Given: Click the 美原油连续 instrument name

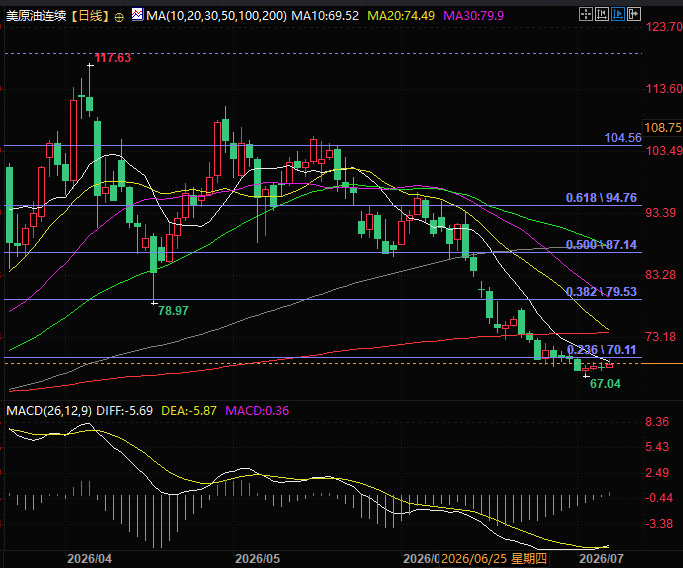Looking at the screenshot, I should click(36, 16).
